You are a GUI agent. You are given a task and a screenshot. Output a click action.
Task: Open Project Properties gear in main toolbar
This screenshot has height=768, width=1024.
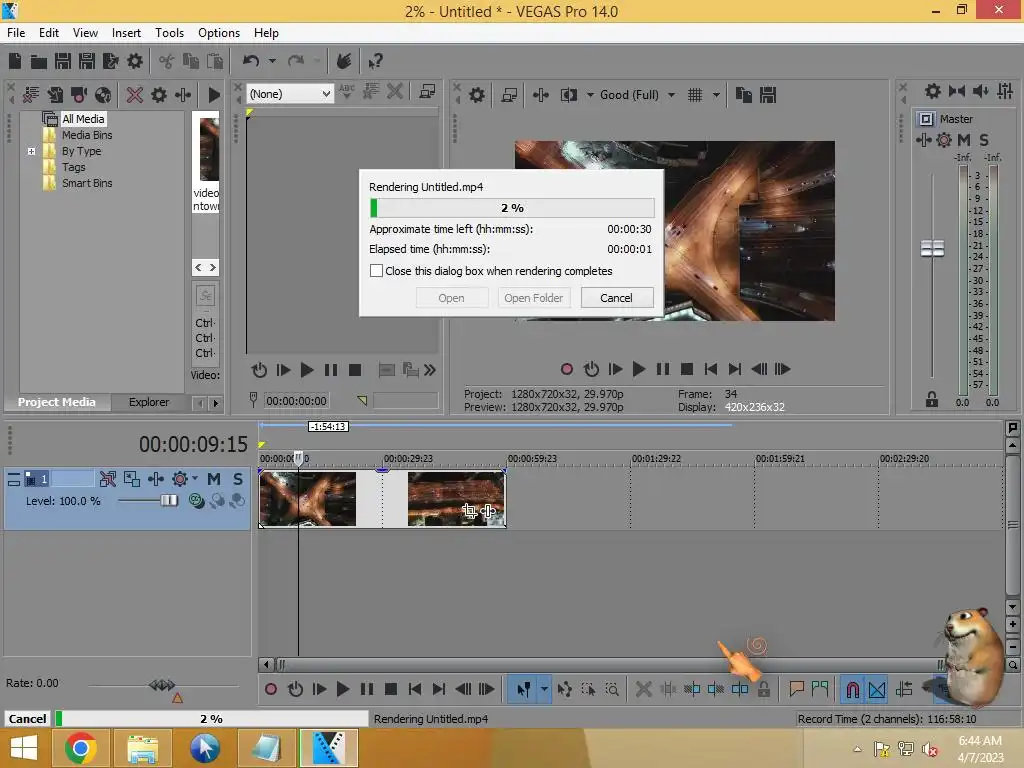tap(135, 61)
